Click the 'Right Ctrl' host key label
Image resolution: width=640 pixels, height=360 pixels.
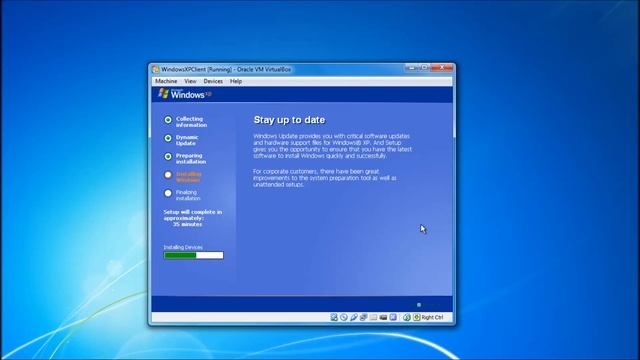(x=432, y=317)
